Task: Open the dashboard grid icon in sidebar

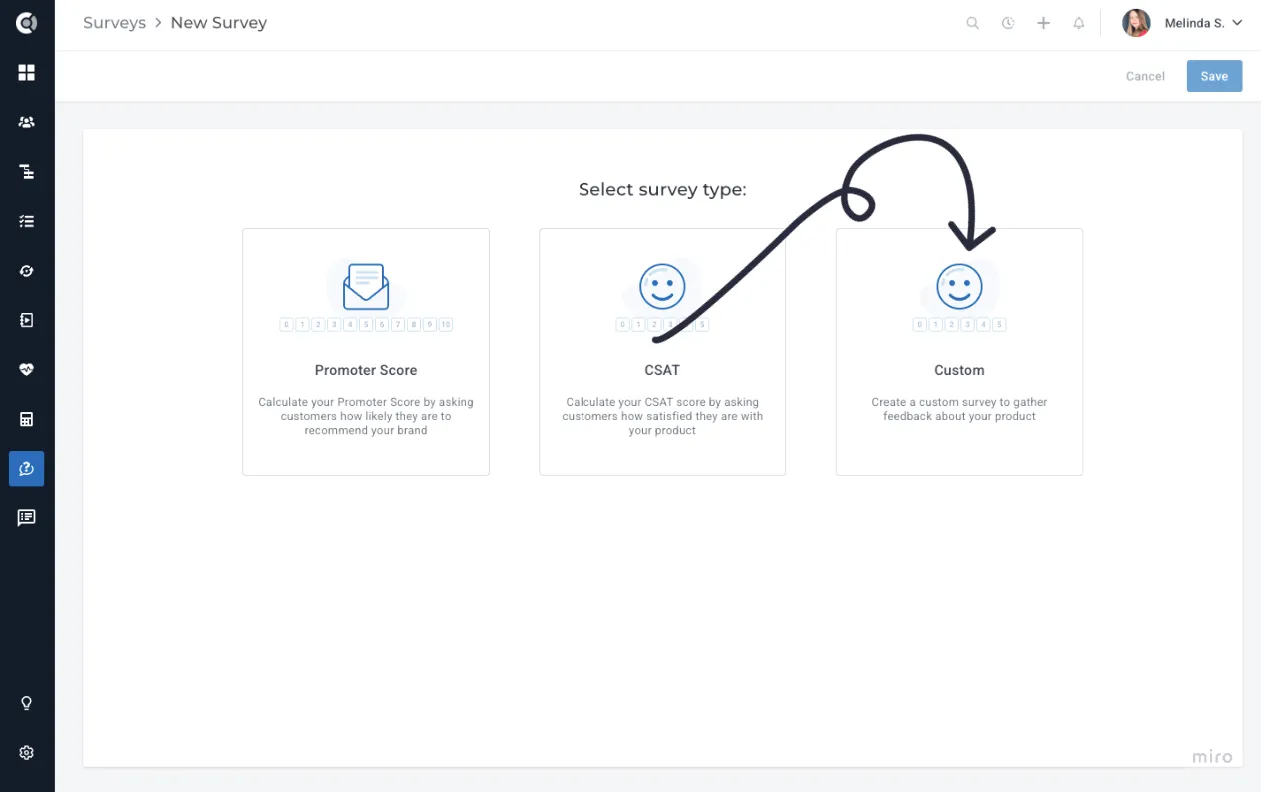Action: point(27,73)
